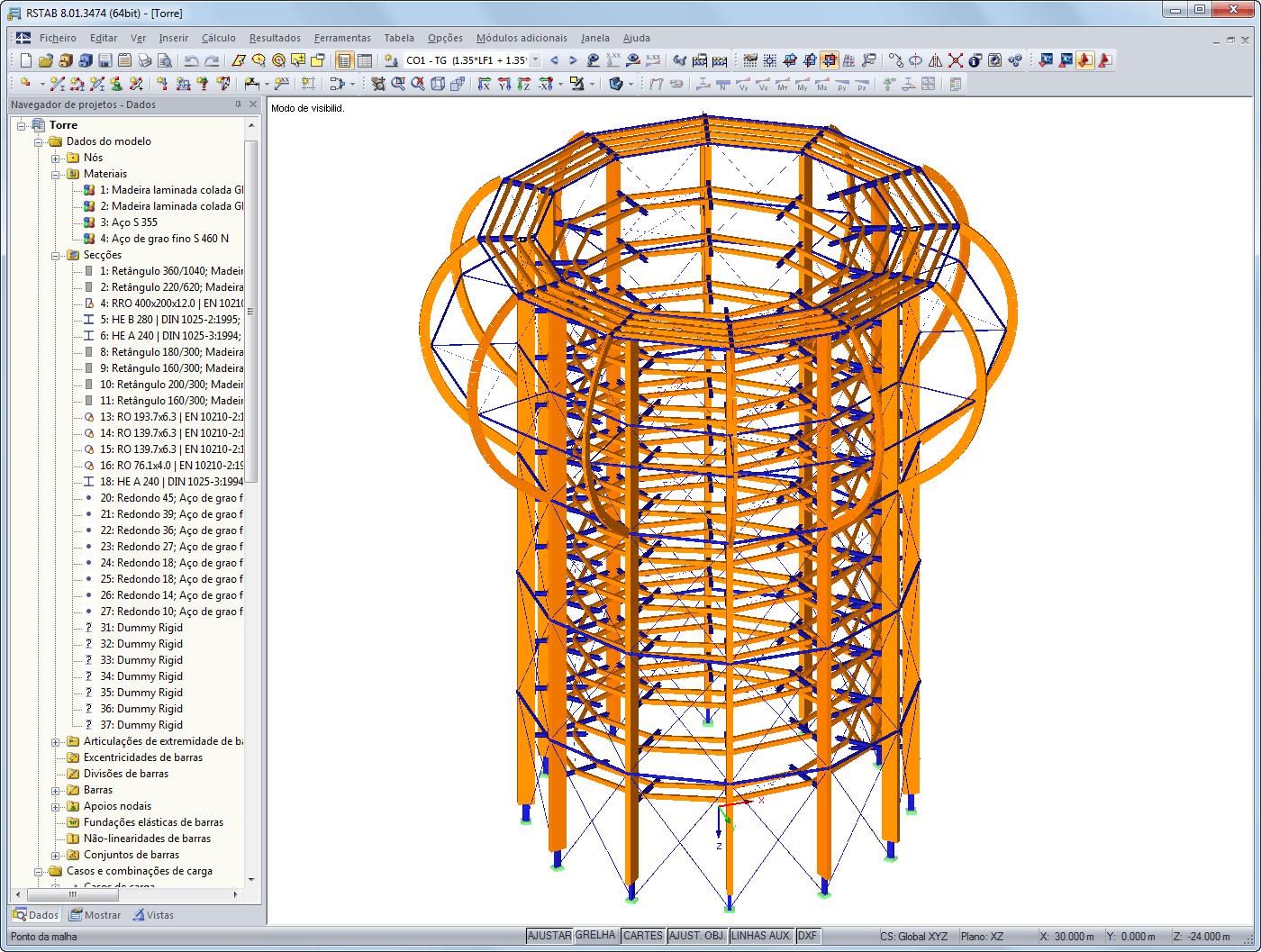Expand the Apoios nodais node
The height and width of the screenshot is (952, 1261).
click(x=56, y=806)
